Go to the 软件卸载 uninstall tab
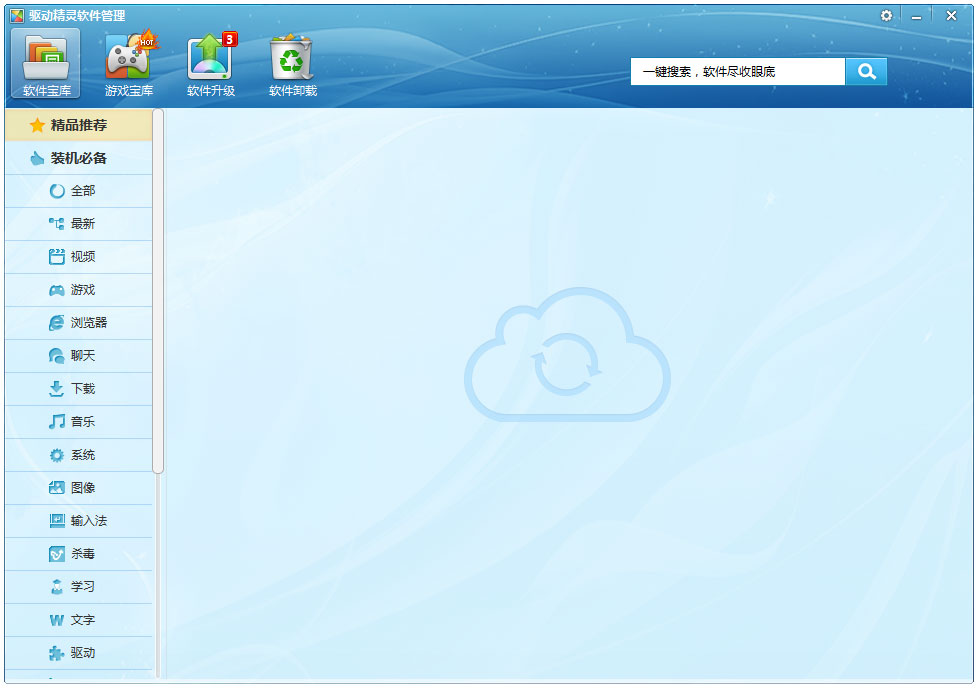Viewport: 979px width, 688px height. [293, 63]
